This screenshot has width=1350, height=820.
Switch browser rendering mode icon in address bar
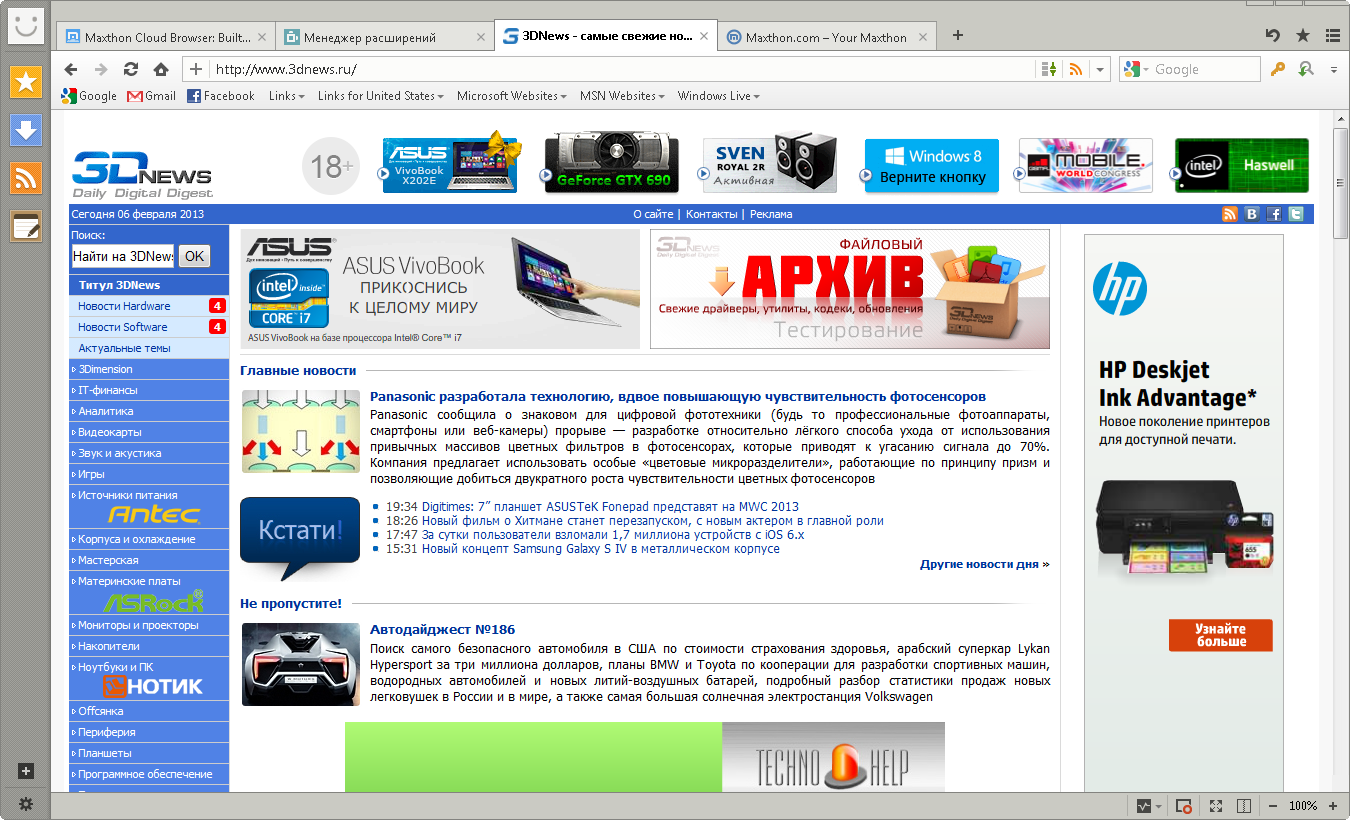(1049, 69)
